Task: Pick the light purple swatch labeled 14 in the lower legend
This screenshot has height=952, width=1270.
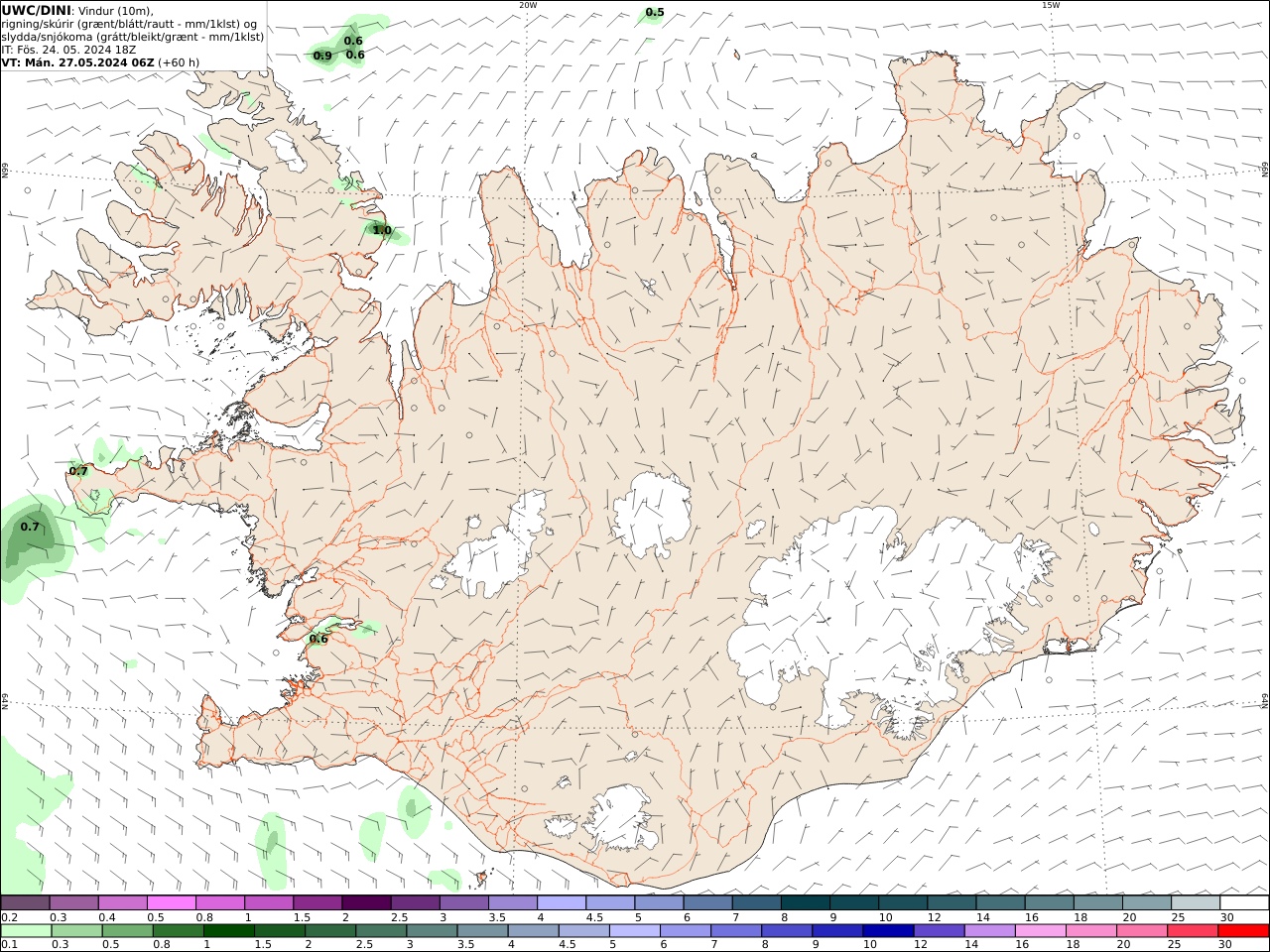Action: [x=988, y=931]
